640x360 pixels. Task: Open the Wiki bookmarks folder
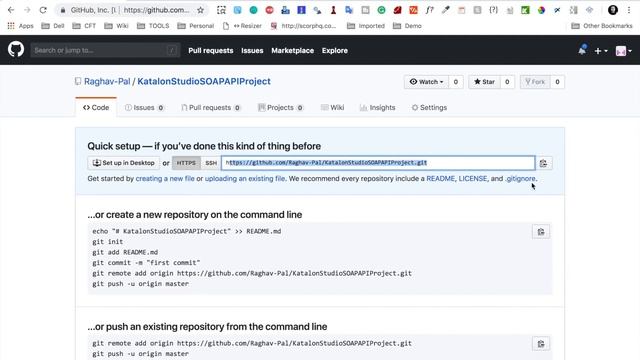pos(116,26)
